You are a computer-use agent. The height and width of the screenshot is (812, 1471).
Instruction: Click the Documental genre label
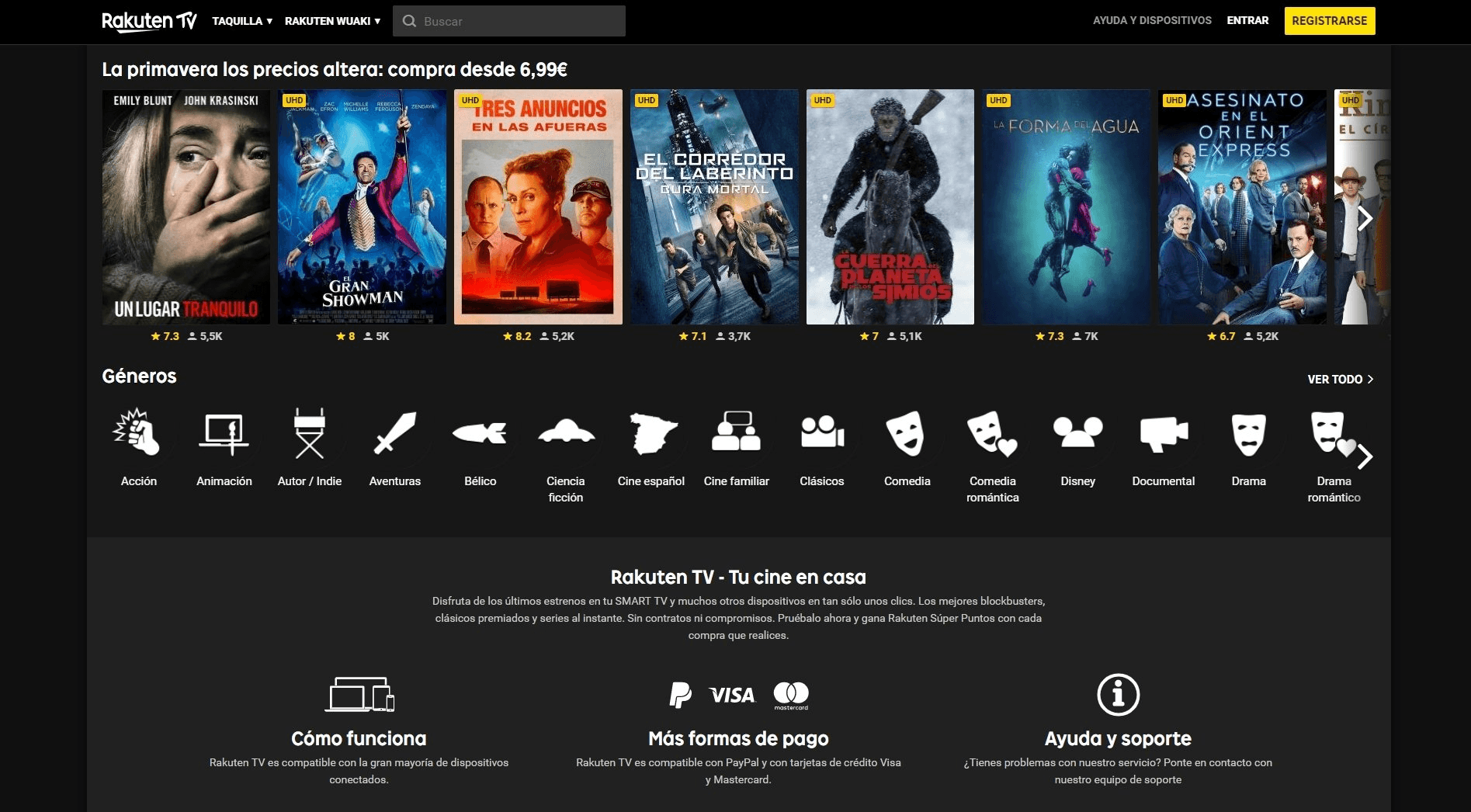point(1164,481)
